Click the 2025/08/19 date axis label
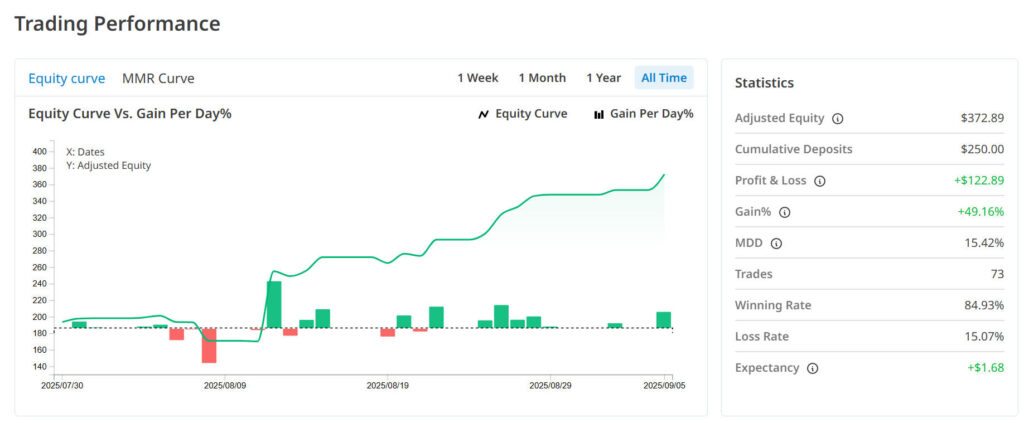The width and height of the screenshot is (1024, 423). click(388, 384)
